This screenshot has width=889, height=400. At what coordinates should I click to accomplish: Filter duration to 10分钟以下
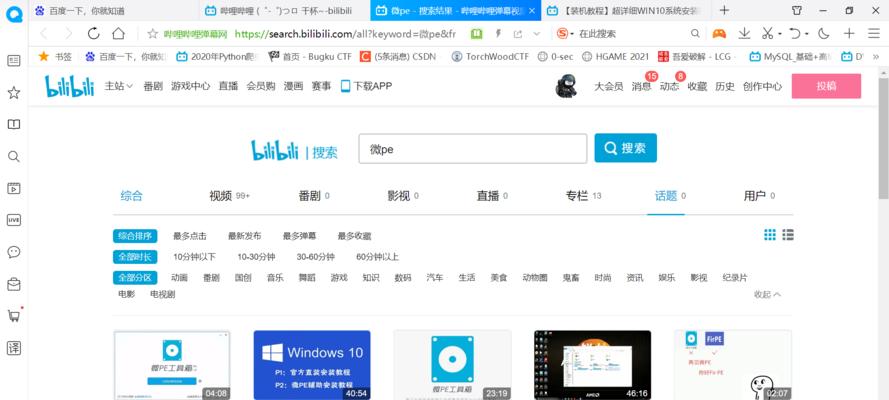coord(194,257)
